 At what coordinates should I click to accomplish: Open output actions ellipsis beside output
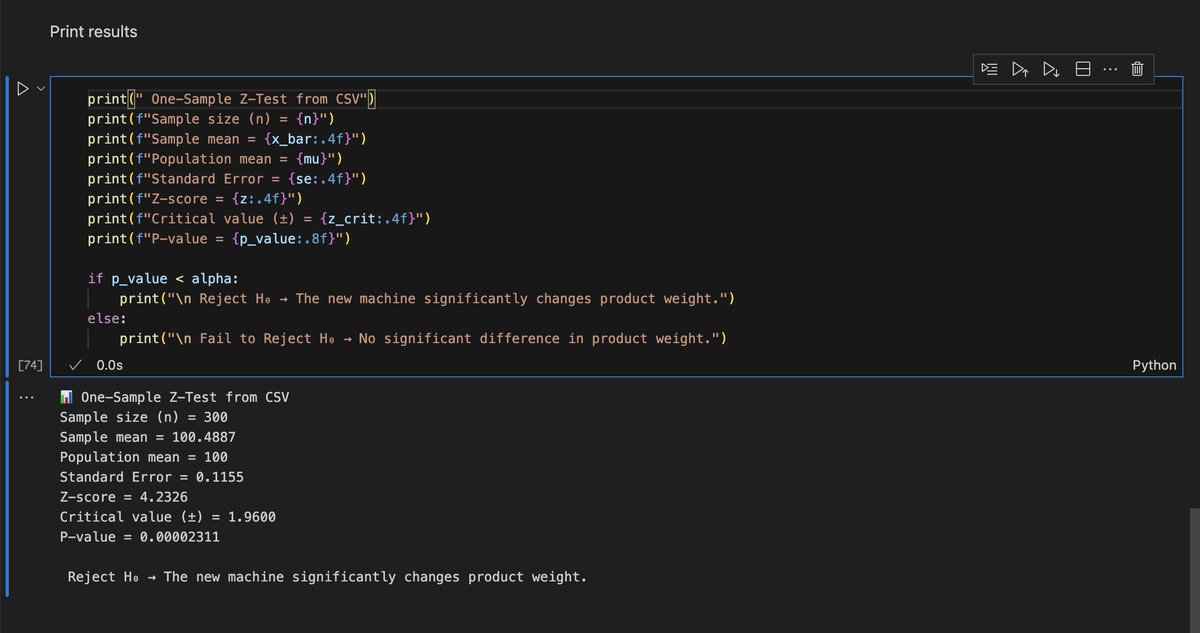click(x=26, y=397)
